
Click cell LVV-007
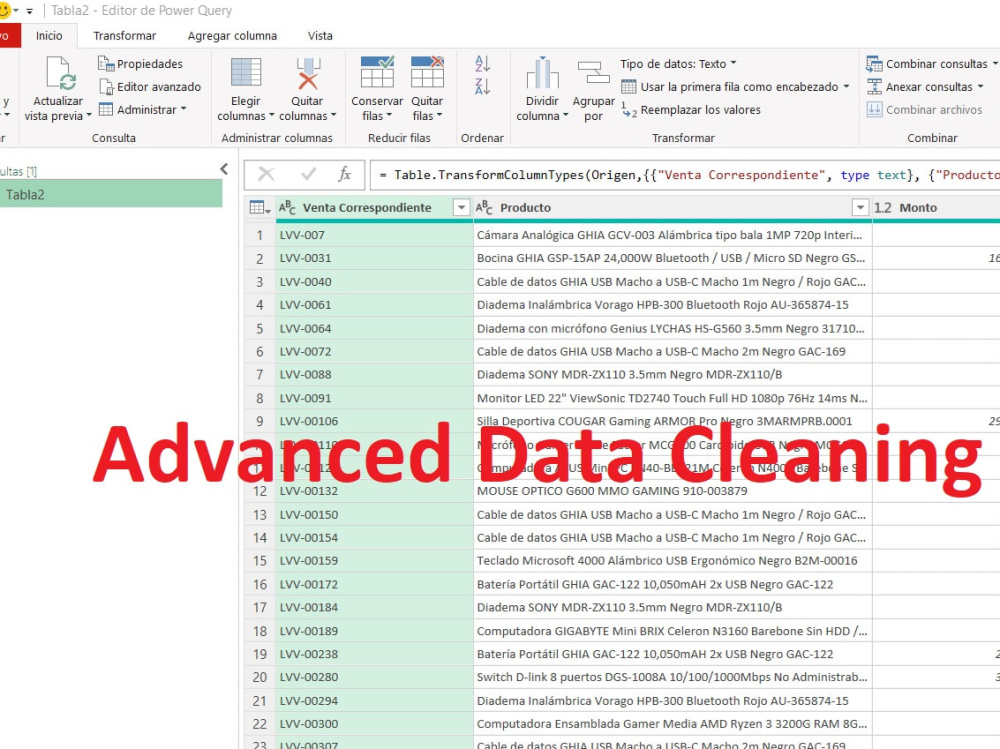374,235
